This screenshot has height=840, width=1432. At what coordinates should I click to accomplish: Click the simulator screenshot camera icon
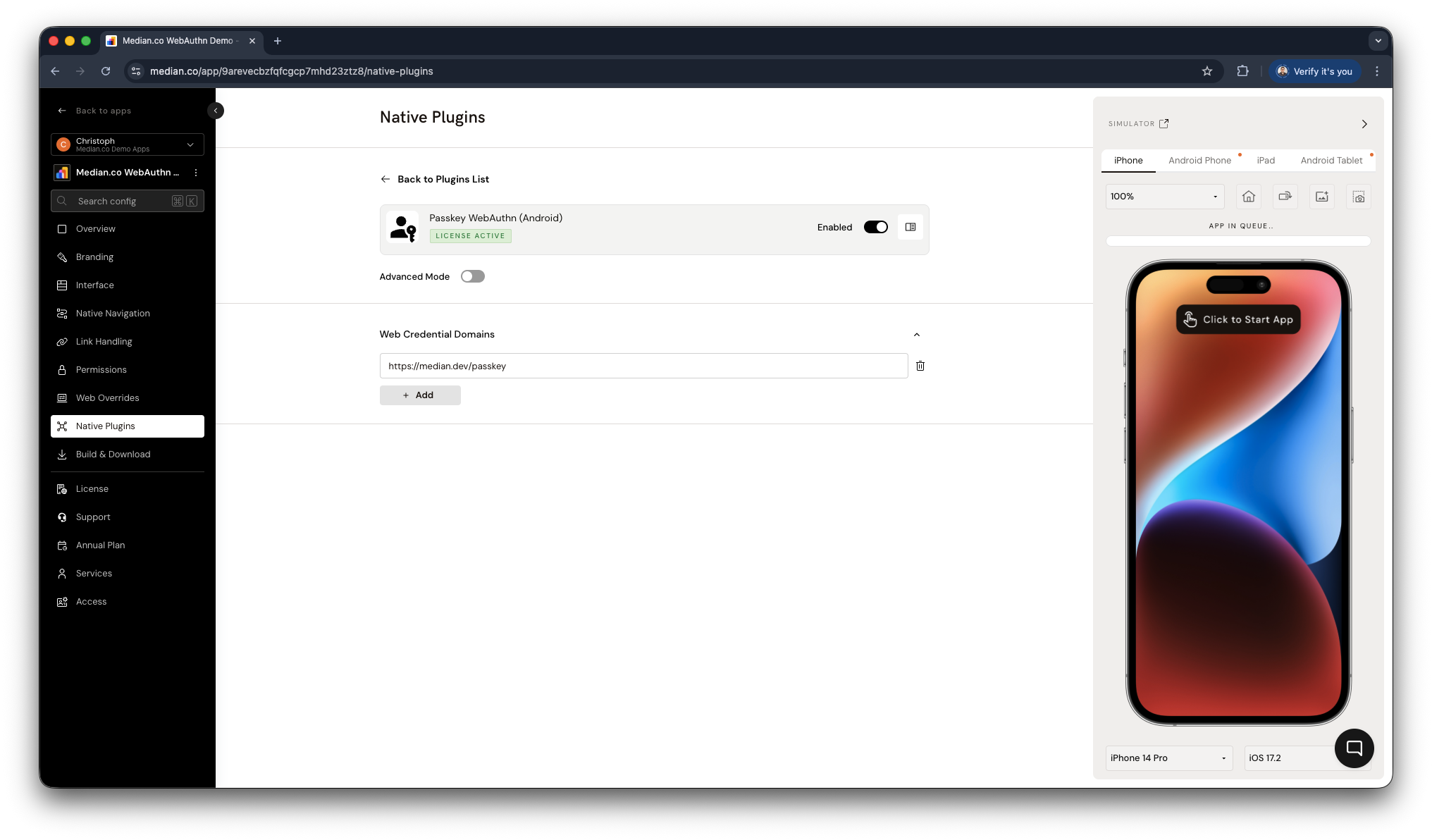[x=1358, y=197]
